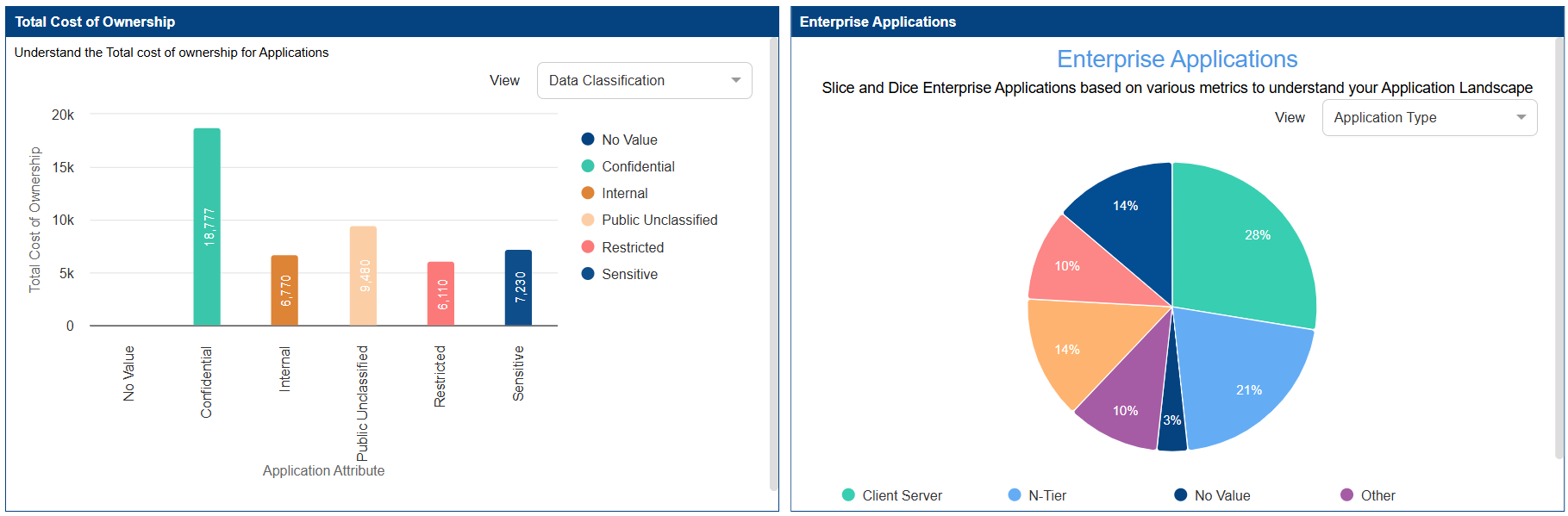Click the Total Cost of Ownership panel scrollbar
1568x516 pixels.
point(773,258)
